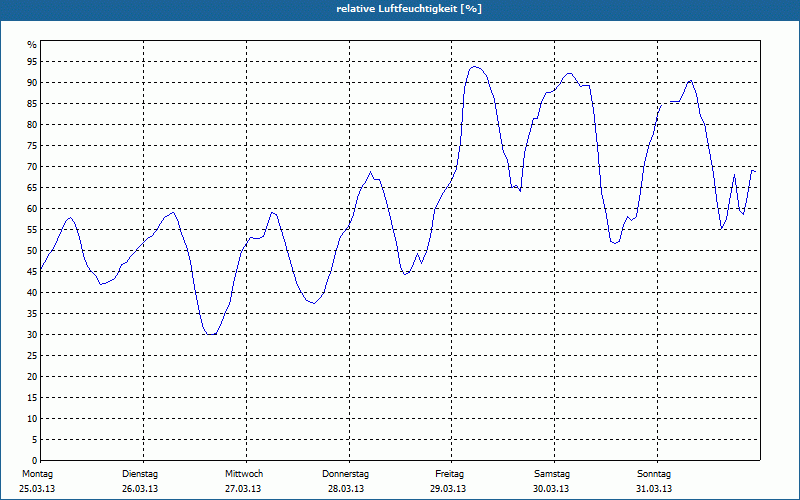Screen dimensions: 800x500
Task: Select the 'Donnerstag' day label
Action: click(345, 474)
